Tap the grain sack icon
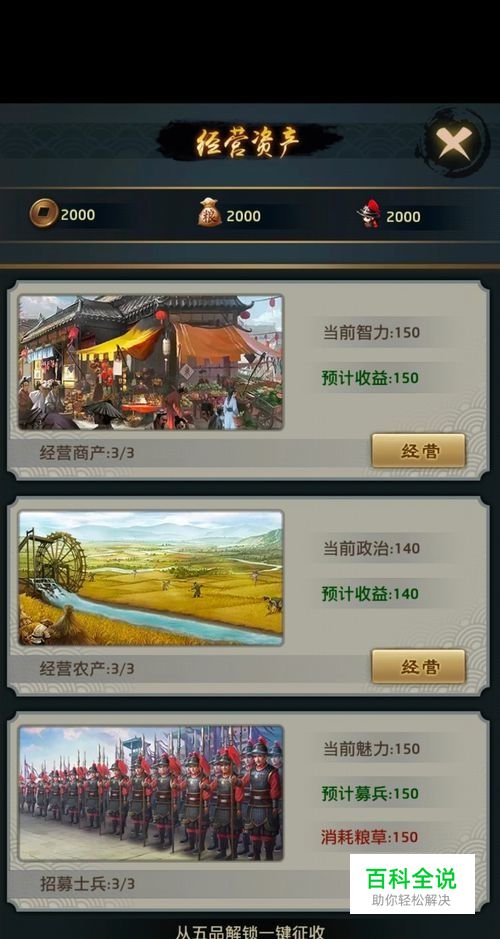 click(x=210, y=213)
